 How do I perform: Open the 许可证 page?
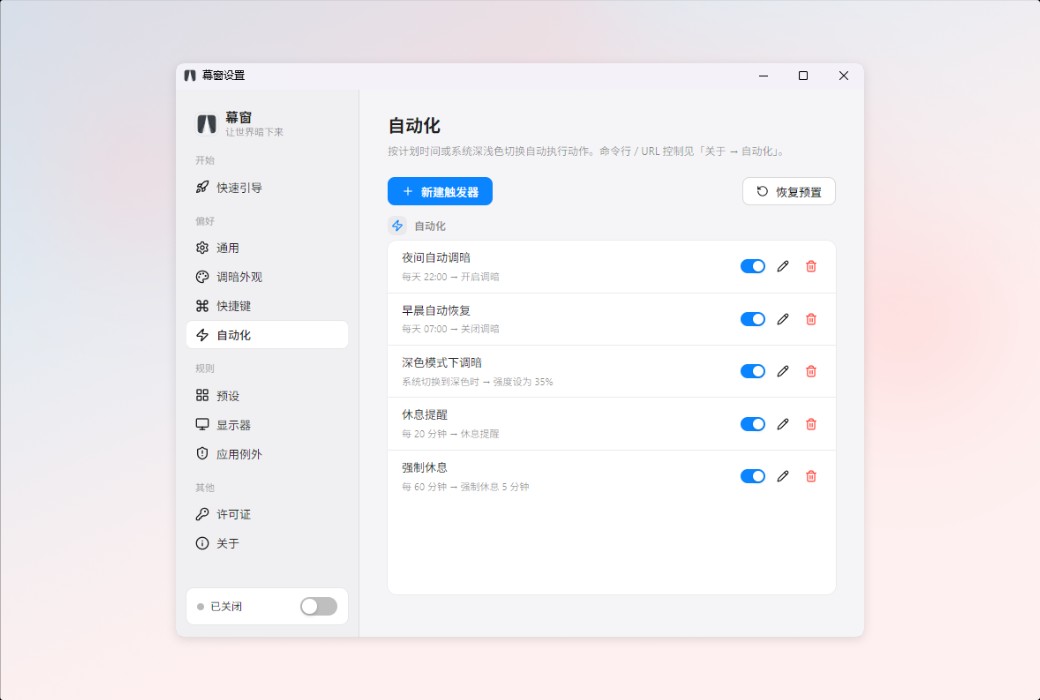[267, 514]
